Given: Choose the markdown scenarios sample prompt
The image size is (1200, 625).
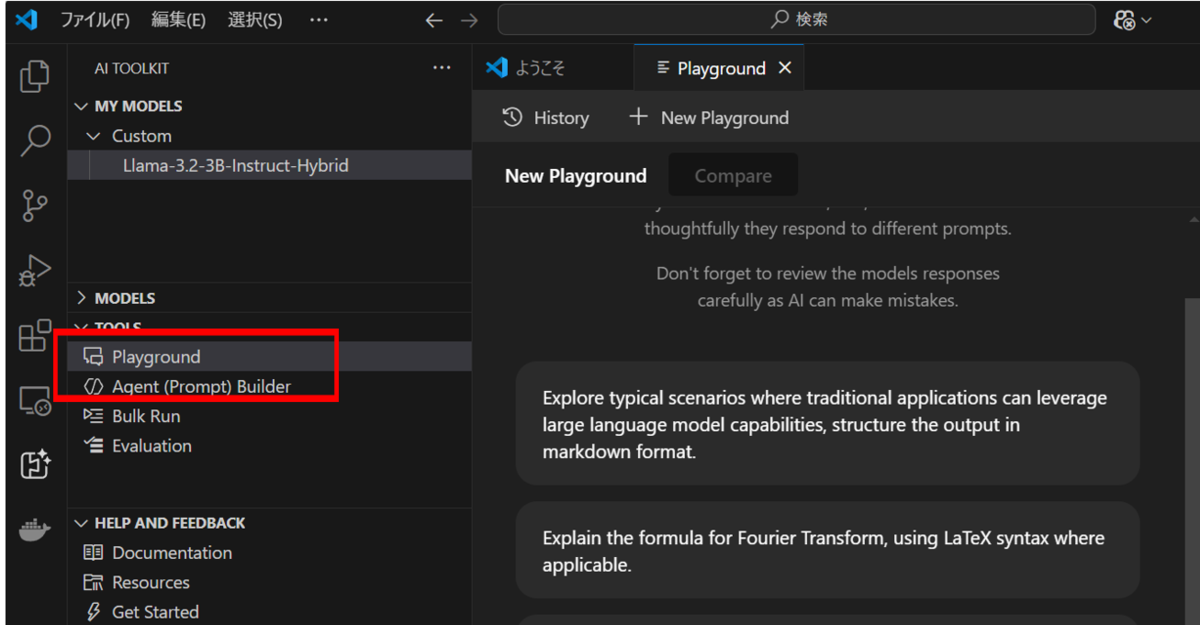Looking at the screenshot, I should coord(828,424).
